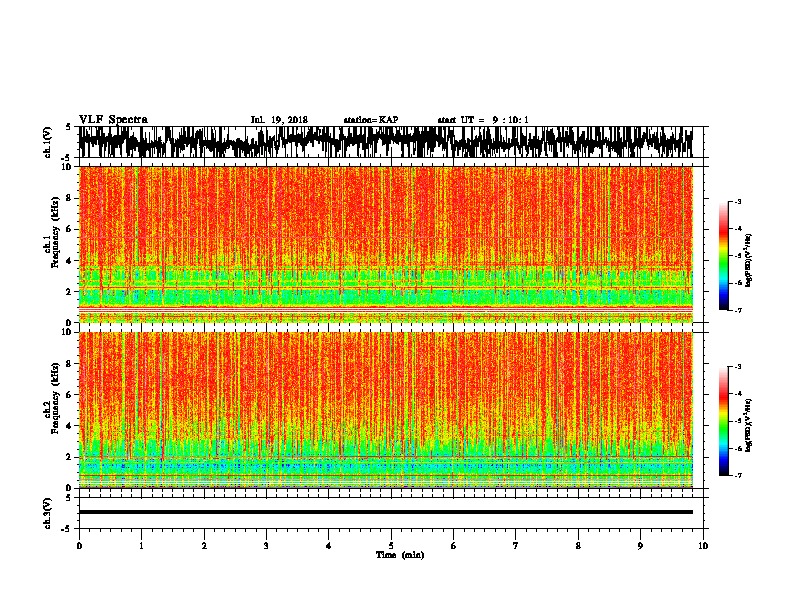Click the "10" tick on the time axis
The height and width of the screenshot is (612, 792).
pyautogui.click(x=703, y=546)
